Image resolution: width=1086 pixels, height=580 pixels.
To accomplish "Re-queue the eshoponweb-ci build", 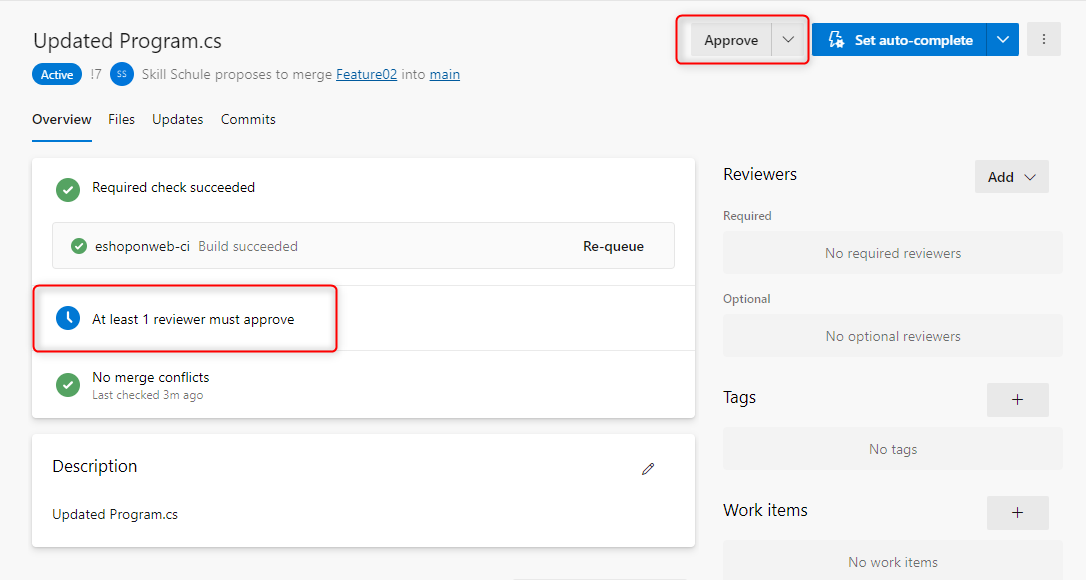I will click(x=613, y=246).
